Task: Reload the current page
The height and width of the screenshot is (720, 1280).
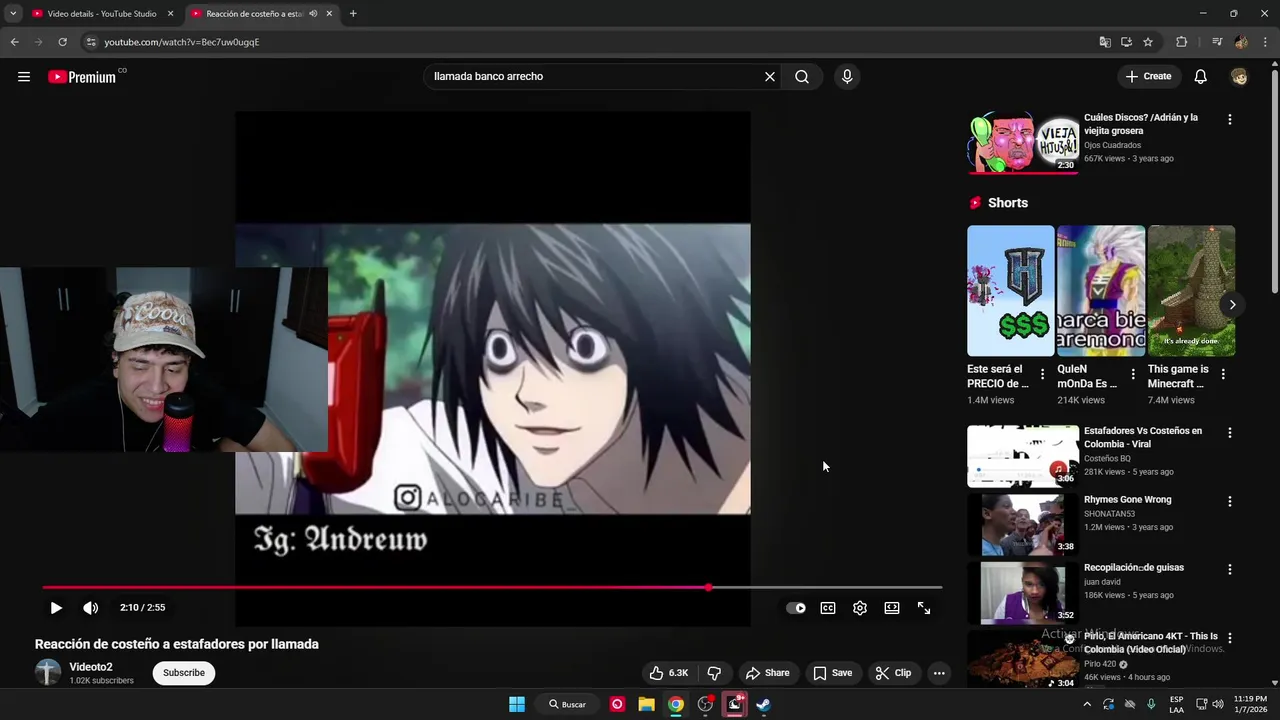Action: tap(62, 42)
